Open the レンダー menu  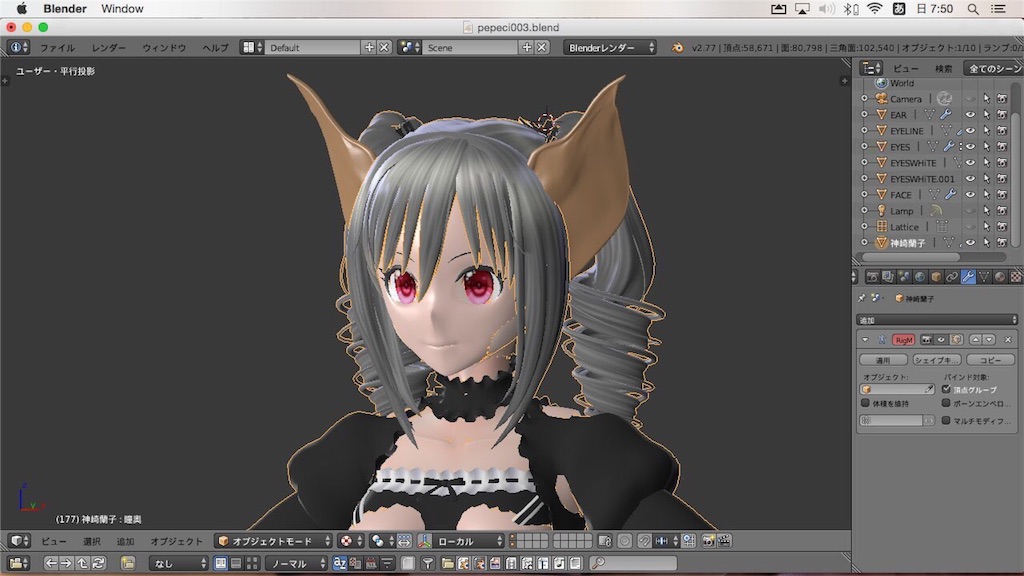(111, 46)
